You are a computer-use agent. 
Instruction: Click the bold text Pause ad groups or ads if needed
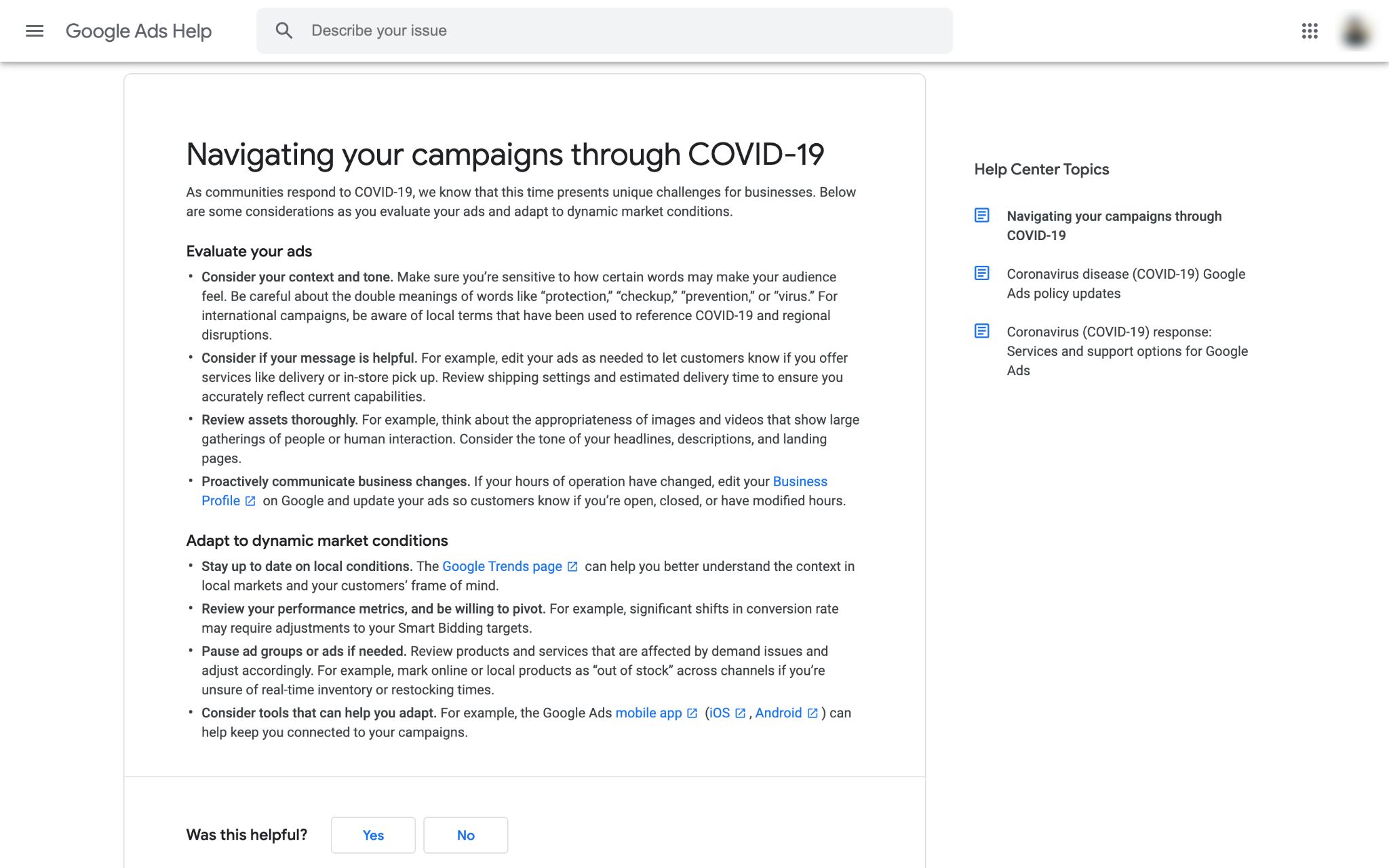304,651
